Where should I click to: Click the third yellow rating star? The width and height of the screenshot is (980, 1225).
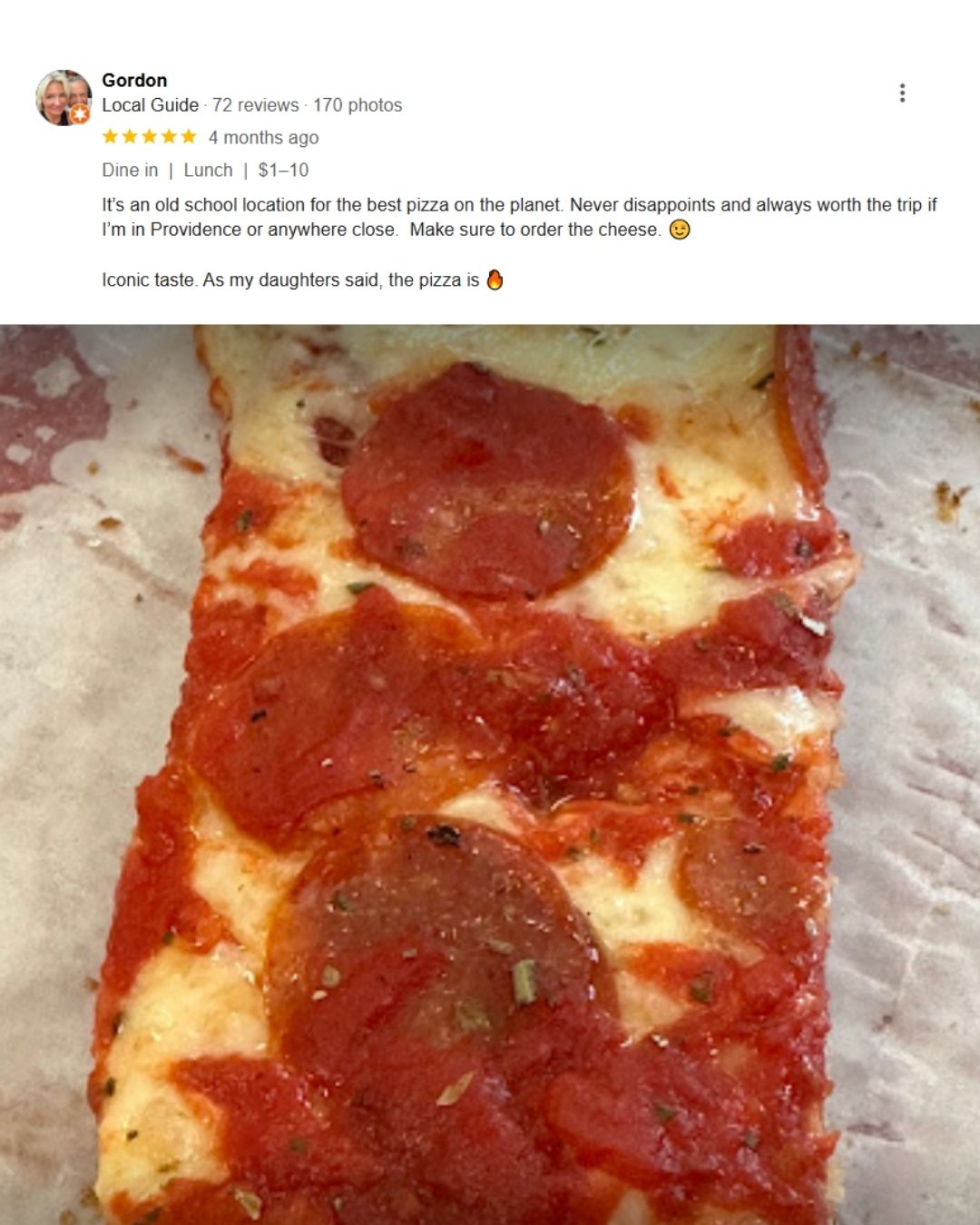[150, 137]
